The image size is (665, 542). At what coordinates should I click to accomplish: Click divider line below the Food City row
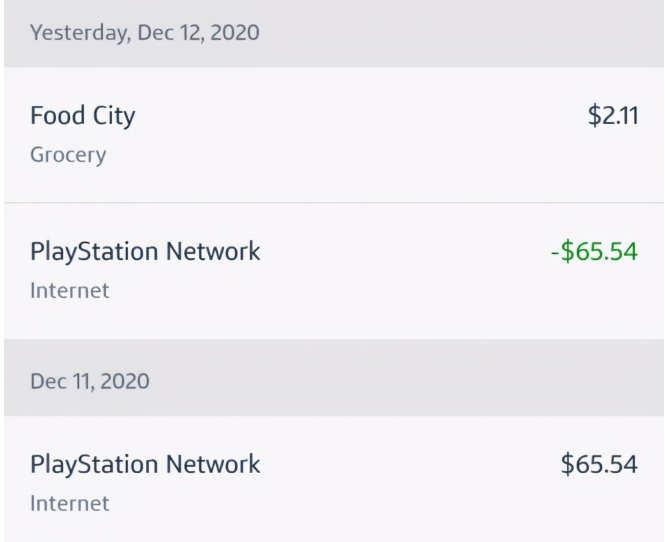[332, 203]
